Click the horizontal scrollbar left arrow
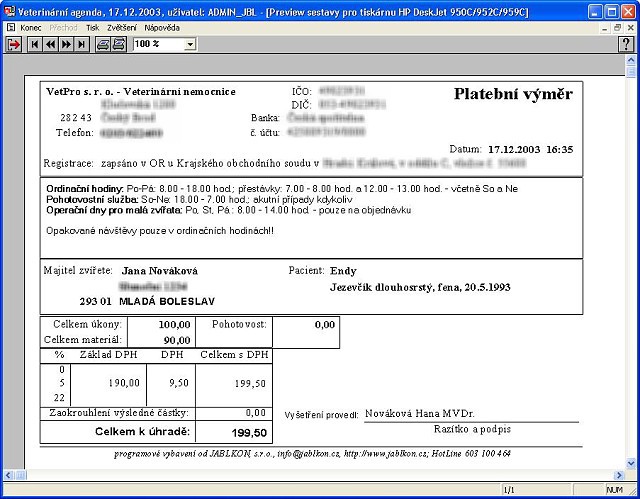640x499 pixels. [x=9, y=475]
